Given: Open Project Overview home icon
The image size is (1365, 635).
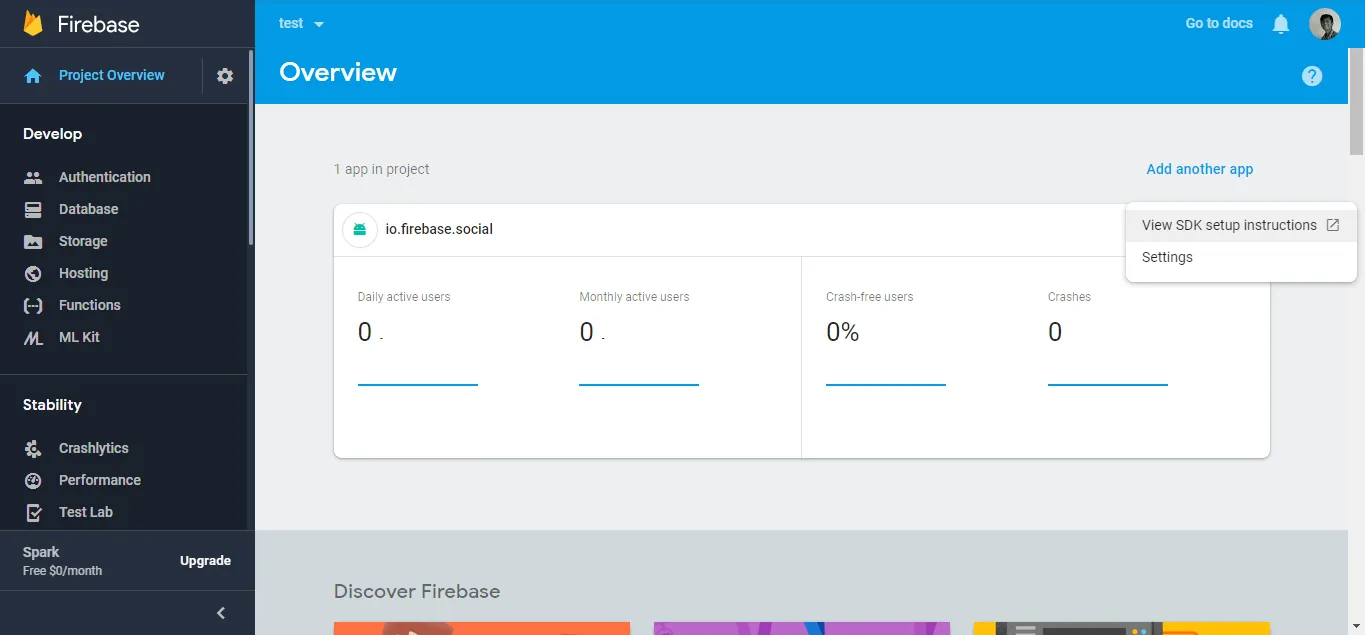Looking at the screenshot, I should click(33, 76).
